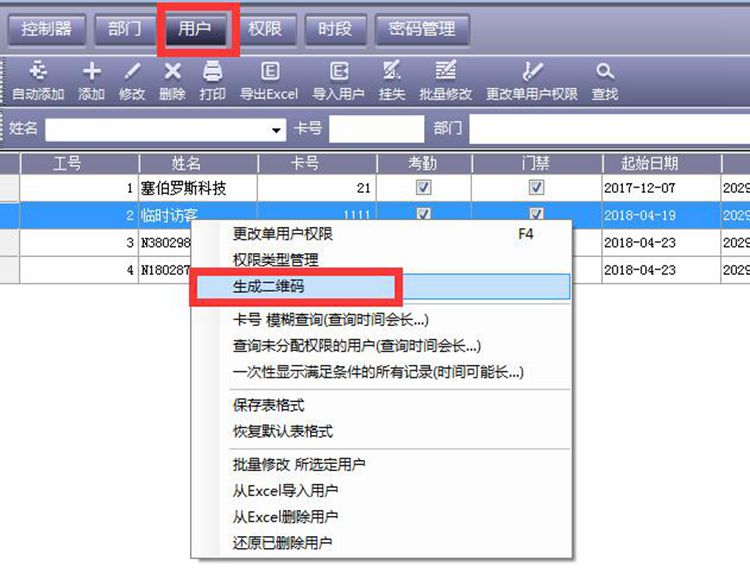Click the 自动添加 (auto add) toolbar icon
This screenshot has height=572, width=750.
pos(38,72)
